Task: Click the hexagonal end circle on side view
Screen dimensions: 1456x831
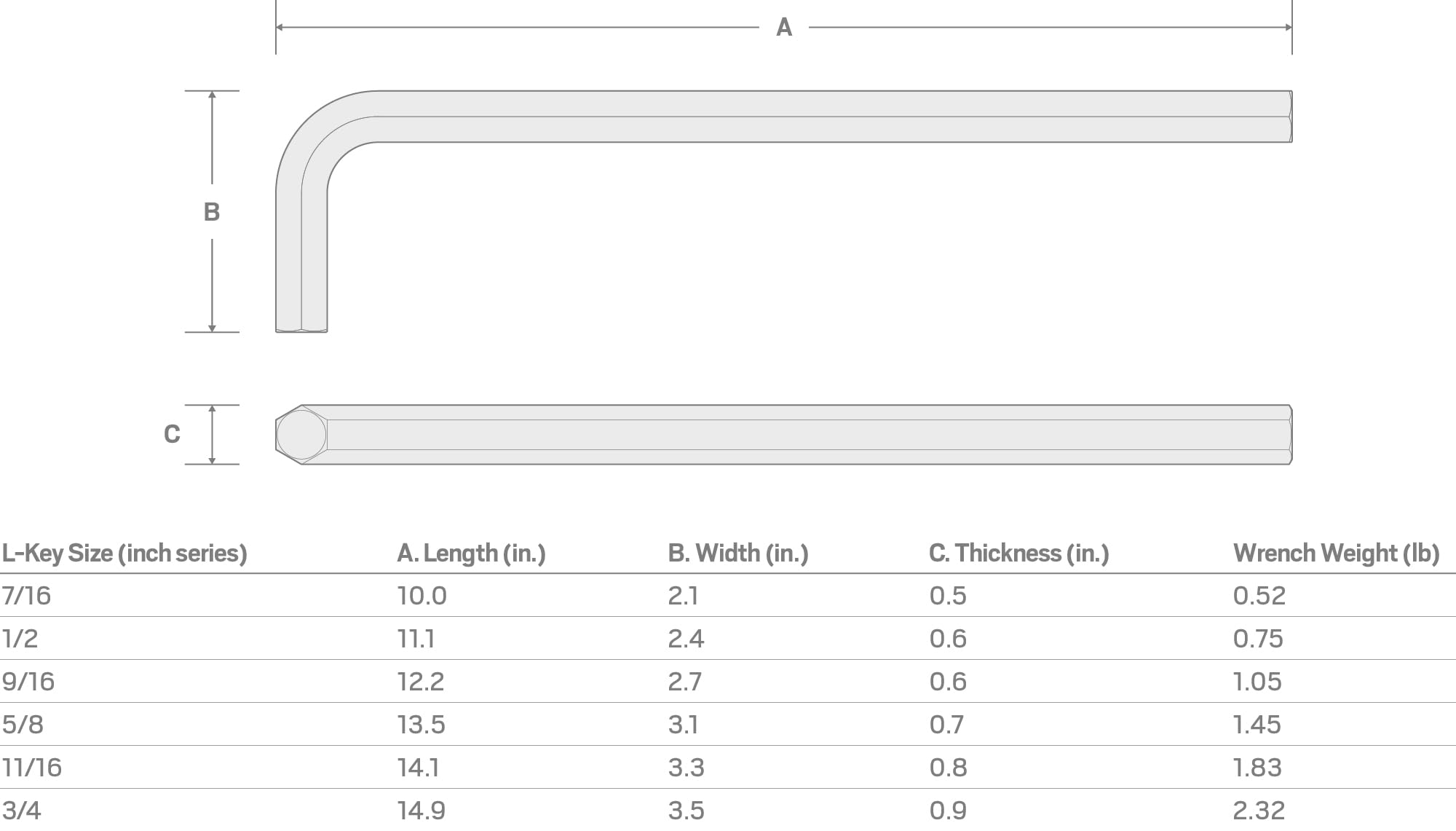Action: 301,435
